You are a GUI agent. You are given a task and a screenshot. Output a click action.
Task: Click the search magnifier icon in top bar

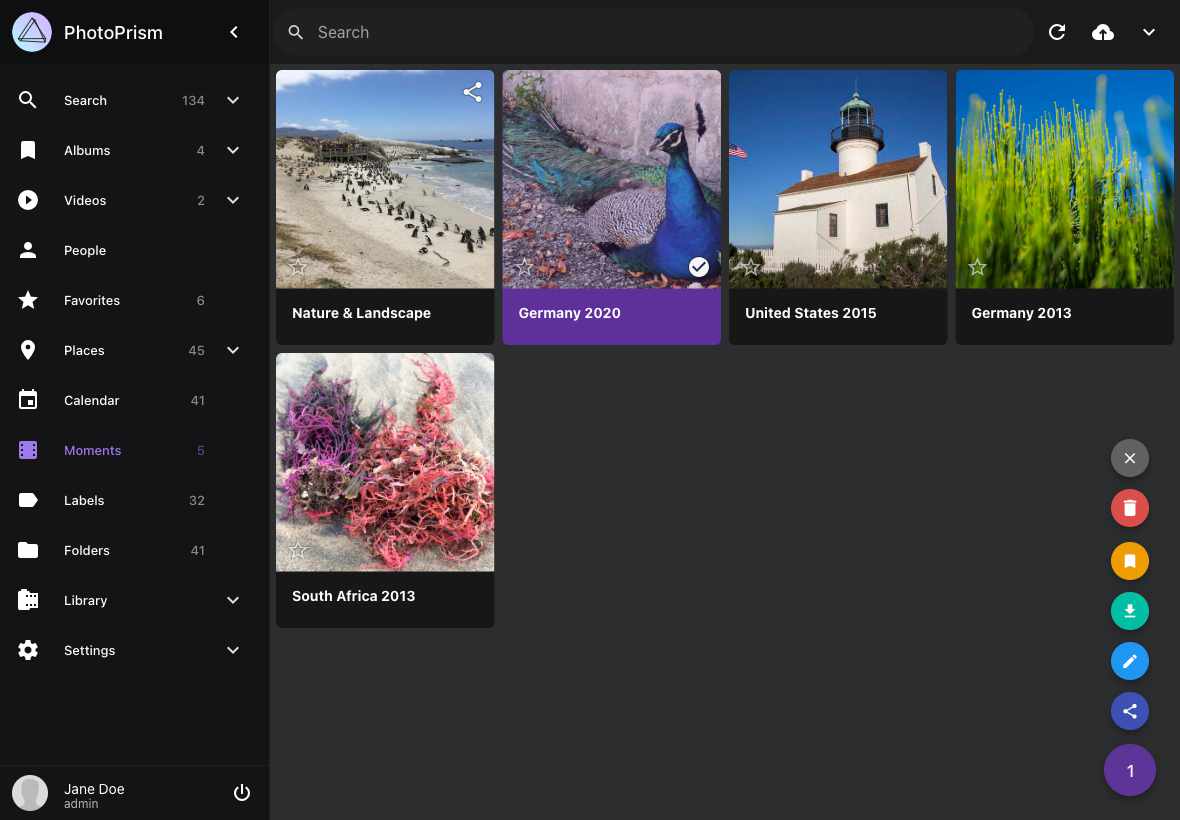tap(296, 32)
